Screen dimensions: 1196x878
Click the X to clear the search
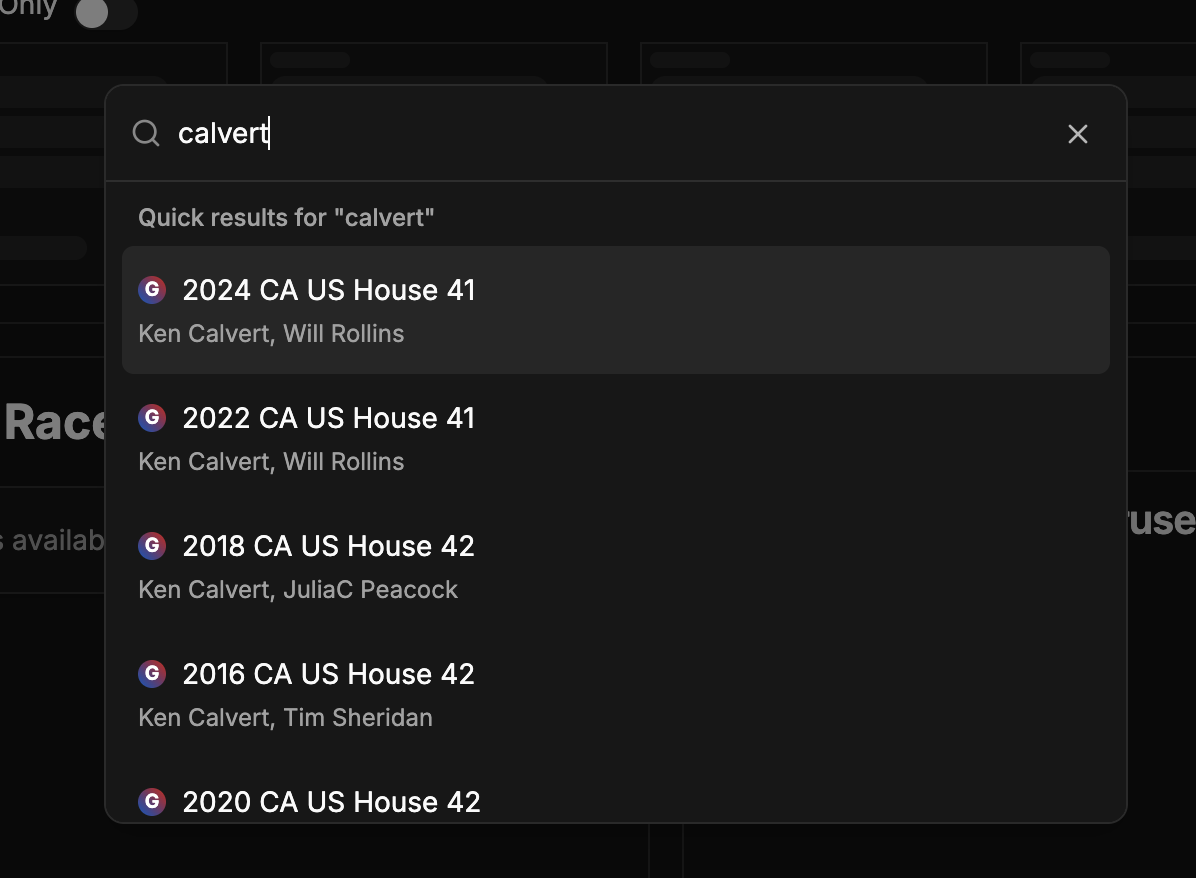1077,133
